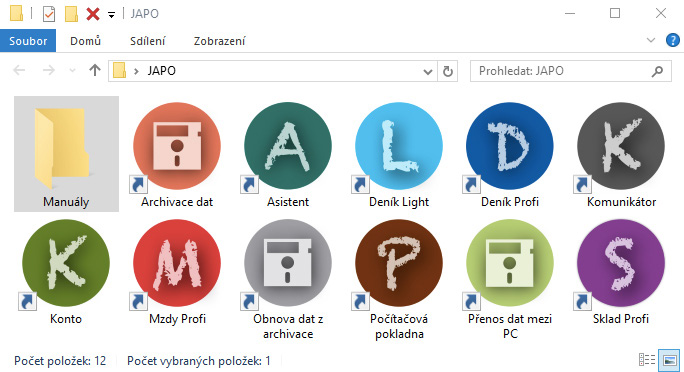This screenshot has width=684, height=372.
Task: Go back with the left arrow
Action: pyautogui.click(x=19, y=70)
